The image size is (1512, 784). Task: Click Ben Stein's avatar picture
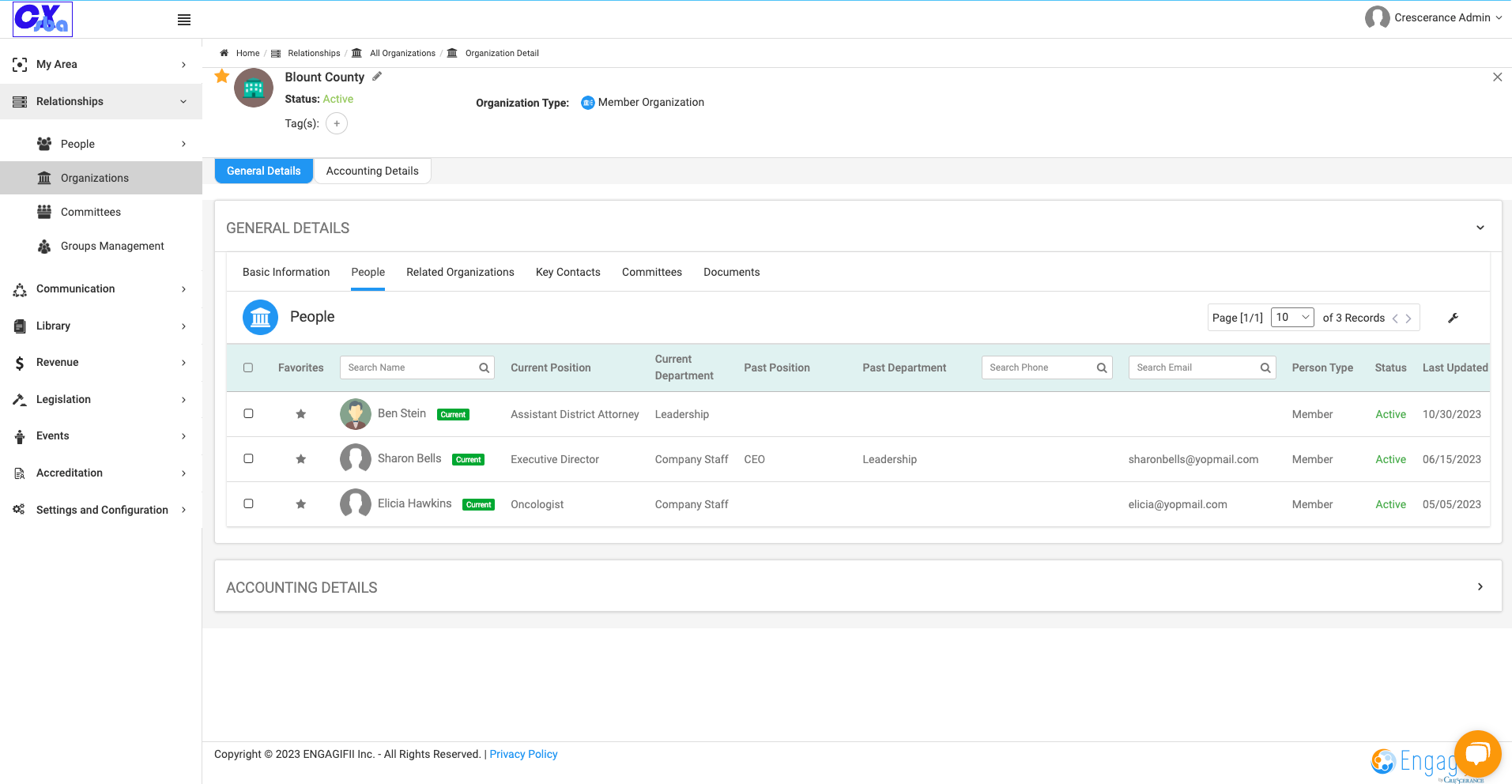(356, 414)
